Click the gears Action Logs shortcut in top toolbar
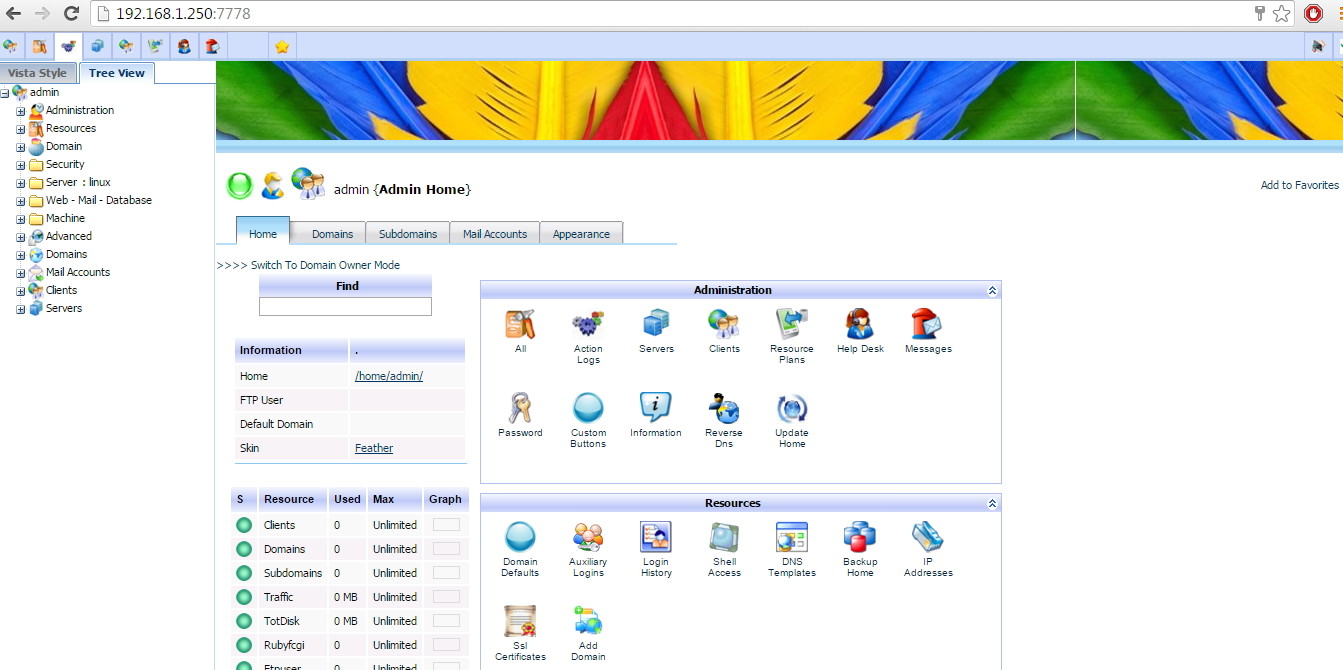1343x670 pixels. tap(68, 46)
